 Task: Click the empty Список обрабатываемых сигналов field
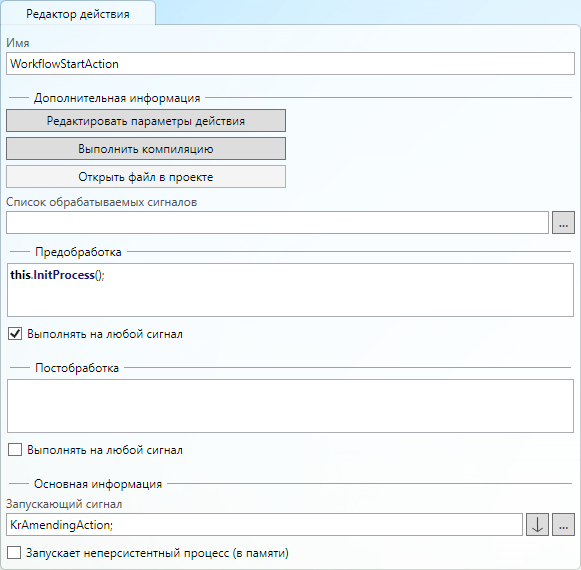(x=277, y=223)
